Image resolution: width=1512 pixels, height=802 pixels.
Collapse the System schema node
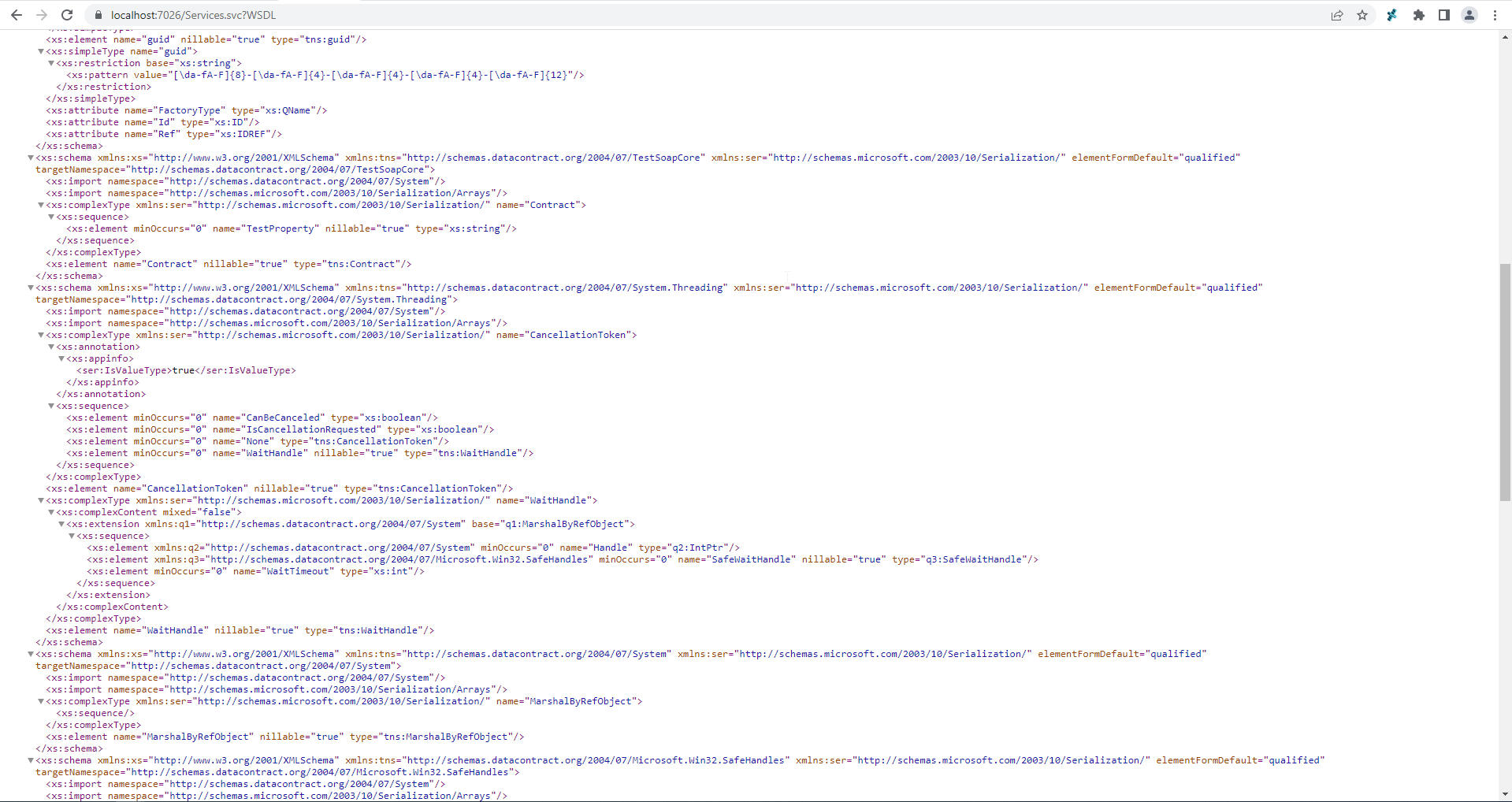coord(31,655)
